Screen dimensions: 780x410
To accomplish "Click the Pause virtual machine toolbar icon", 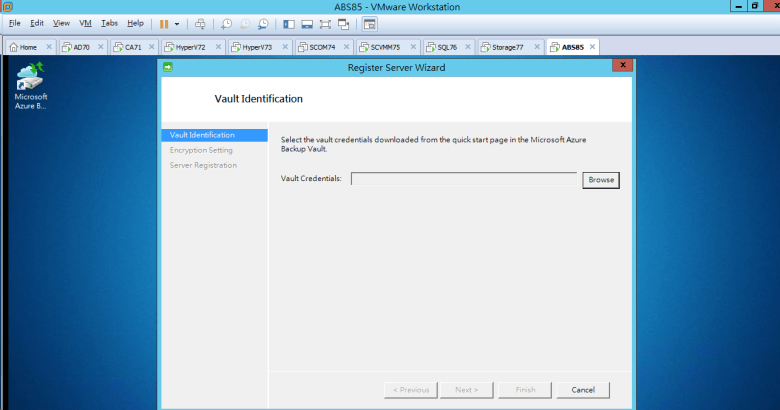I will pos(164,23).
